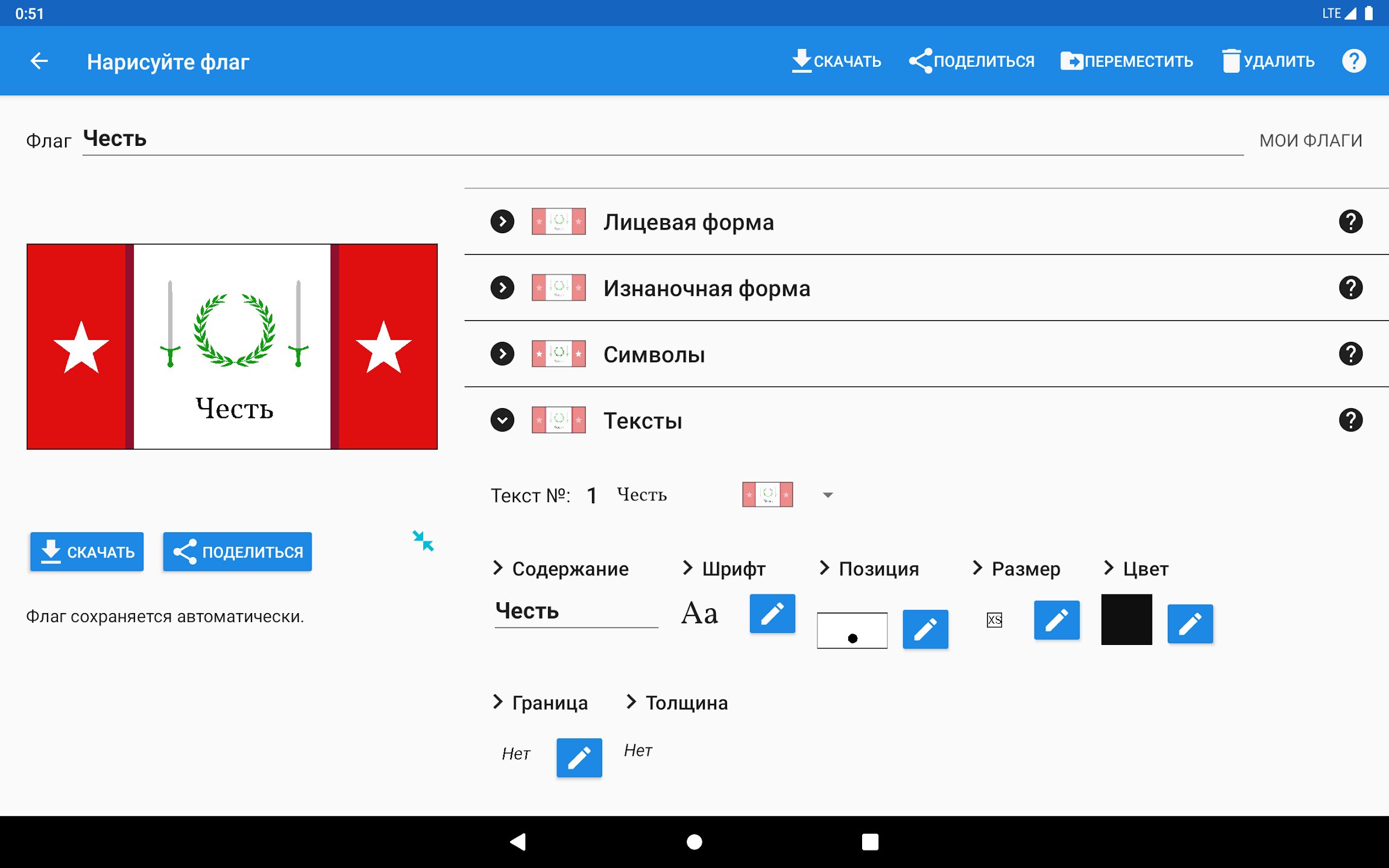
Task: Click the pencil icon to edit Граница
Action: (x=579, y=758)
